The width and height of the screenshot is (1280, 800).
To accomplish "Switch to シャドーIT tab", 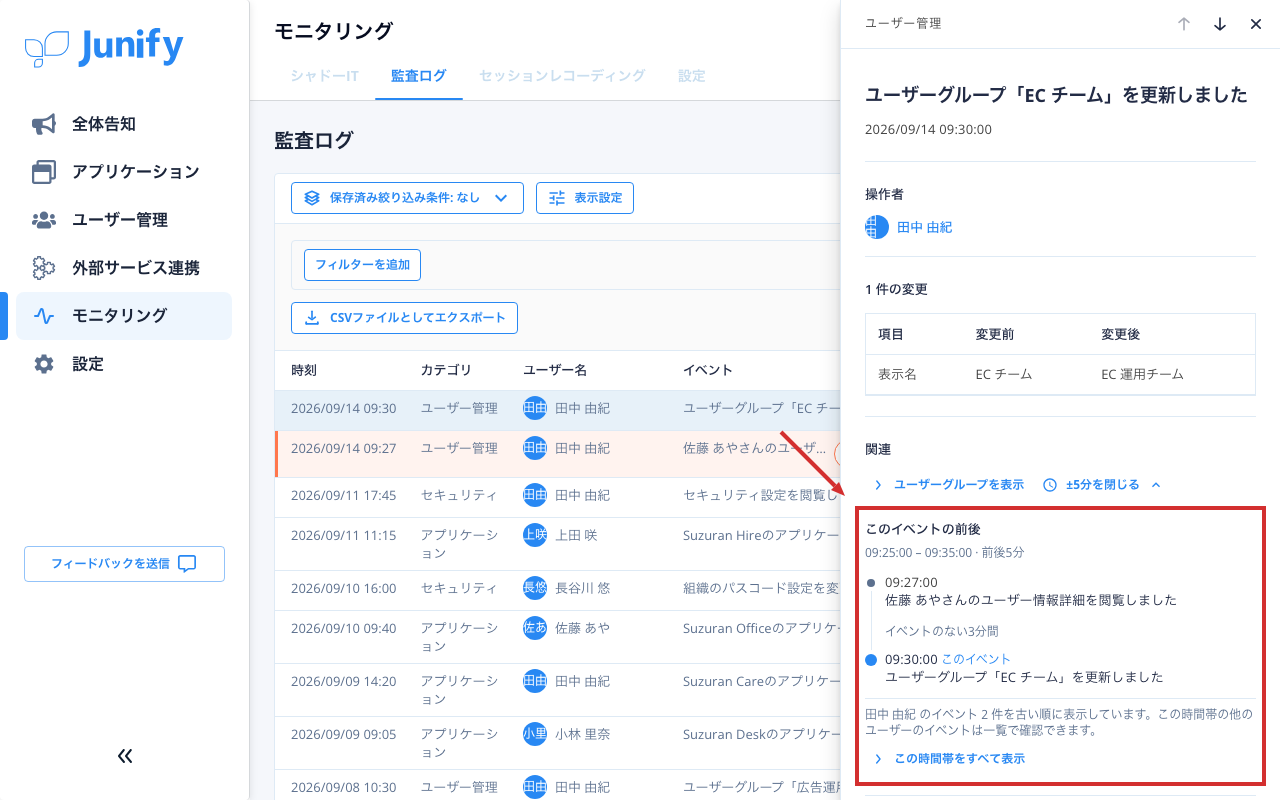I will pos(324,76).
